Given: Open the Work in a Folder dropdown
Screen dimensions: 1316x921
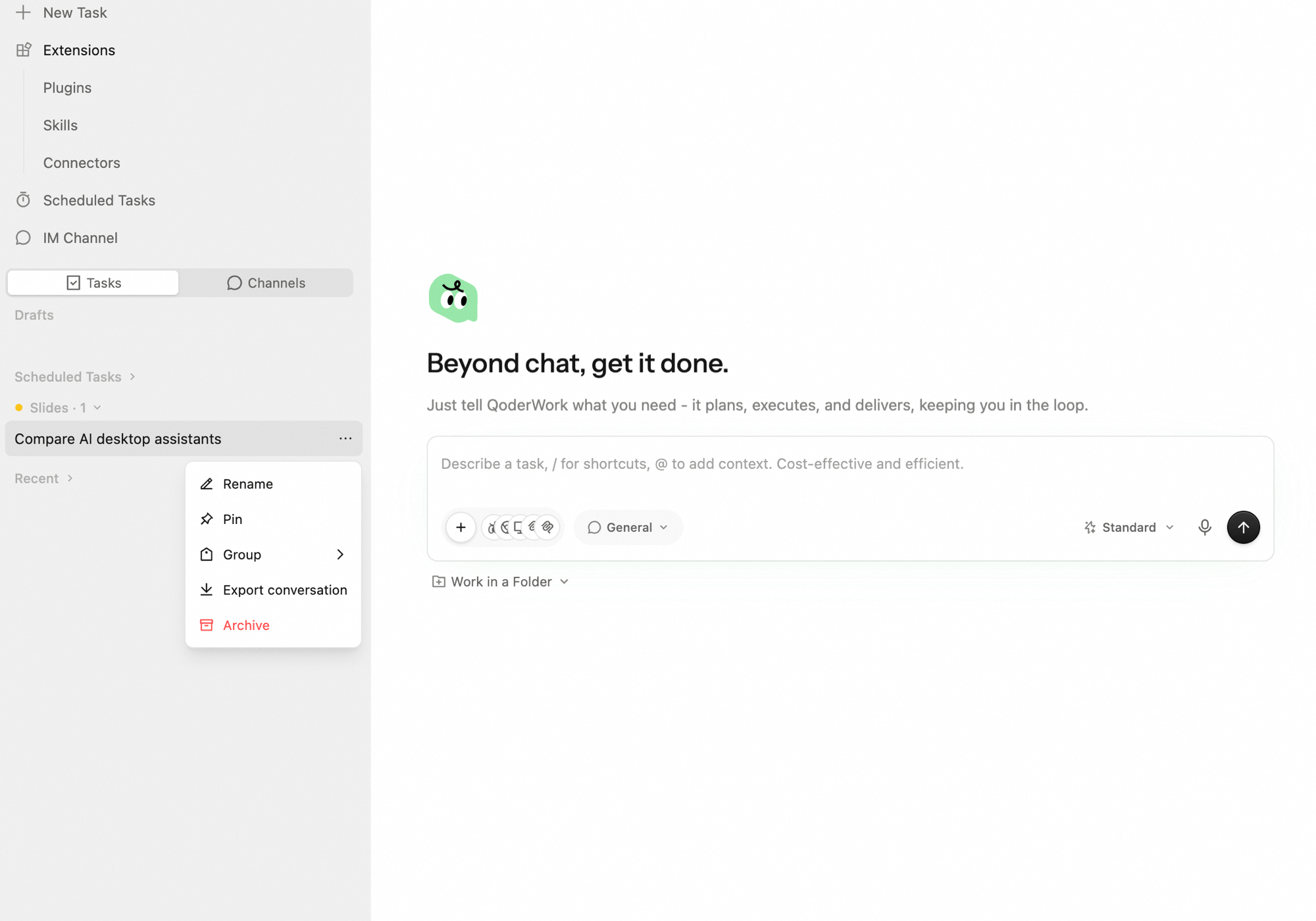Looking at the screenshot, I should 500,582.
